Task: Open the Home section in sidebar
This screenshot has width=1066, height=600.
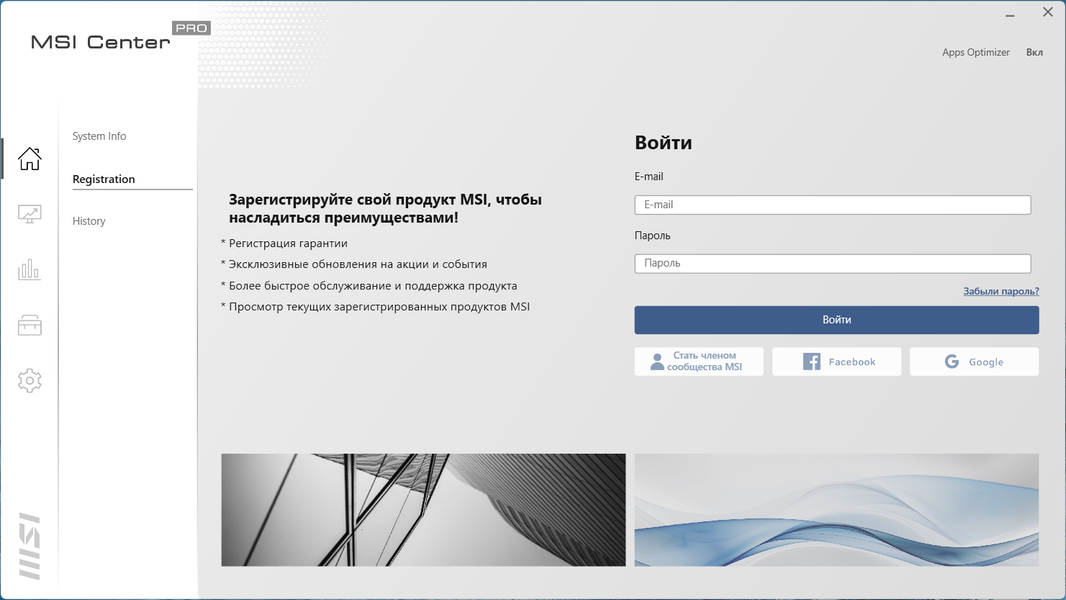Action: (x=29, y=159)
